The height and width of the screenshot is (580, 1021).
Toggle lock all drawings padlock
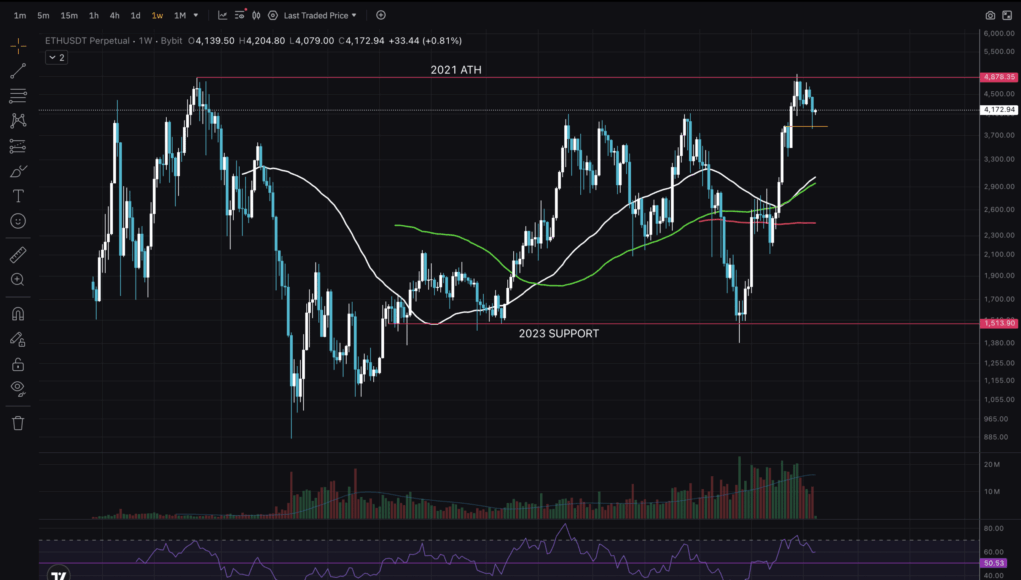[18, 363]
